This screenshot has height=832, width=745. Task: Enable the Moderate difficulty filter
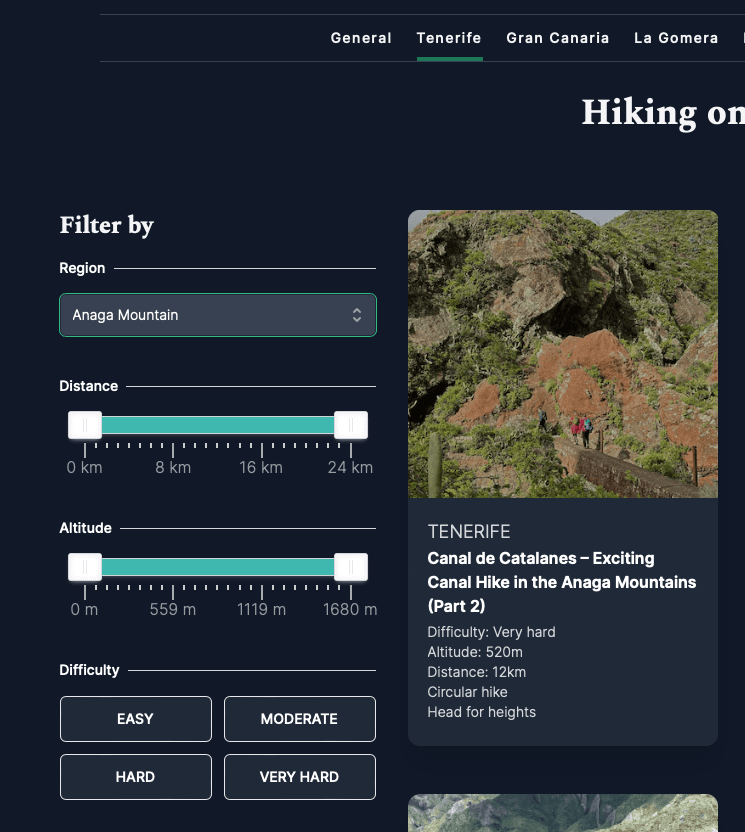tap(299, 719)
